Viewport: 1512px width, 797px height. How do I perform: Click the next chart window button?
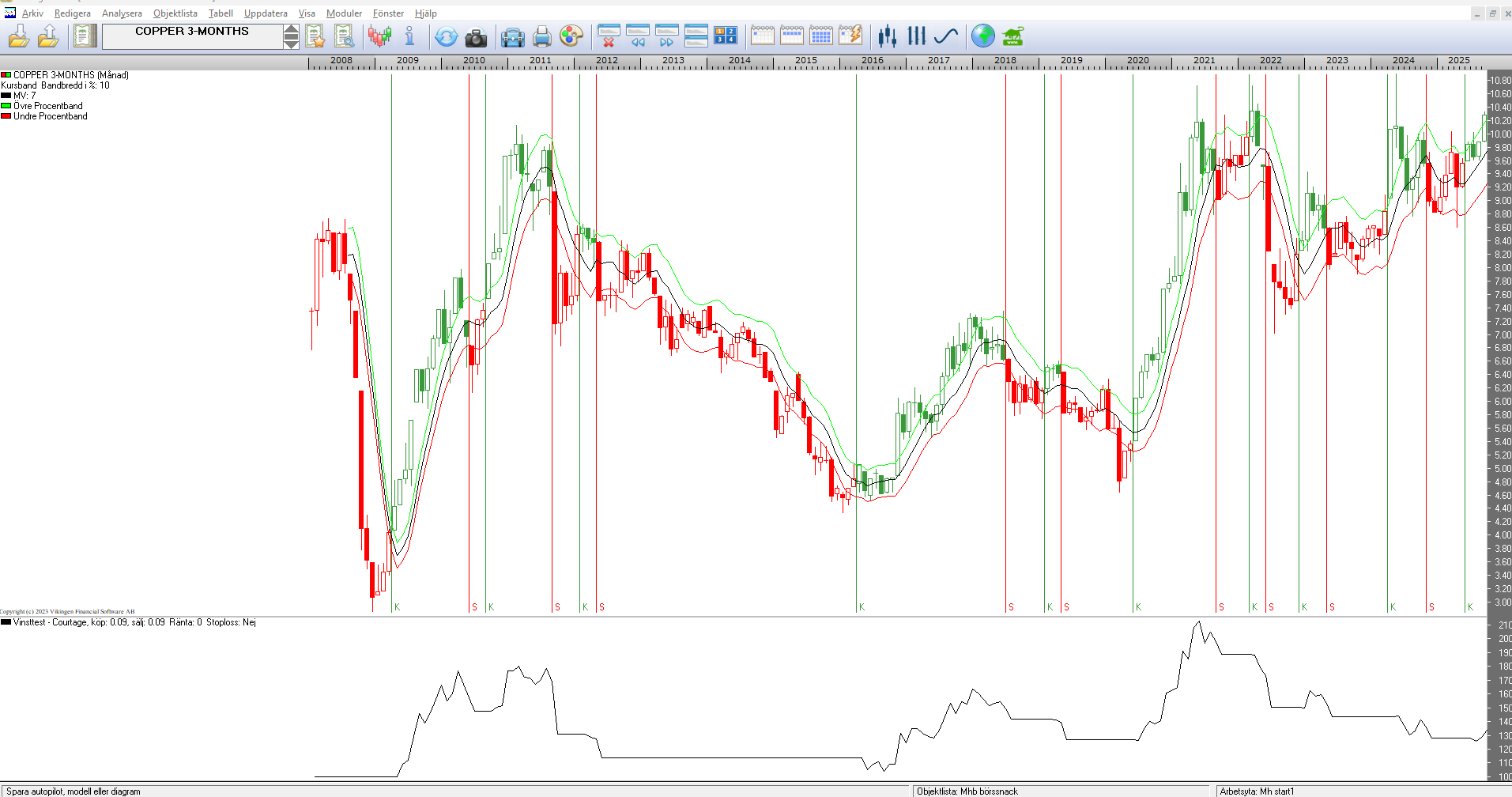point(666,36)
